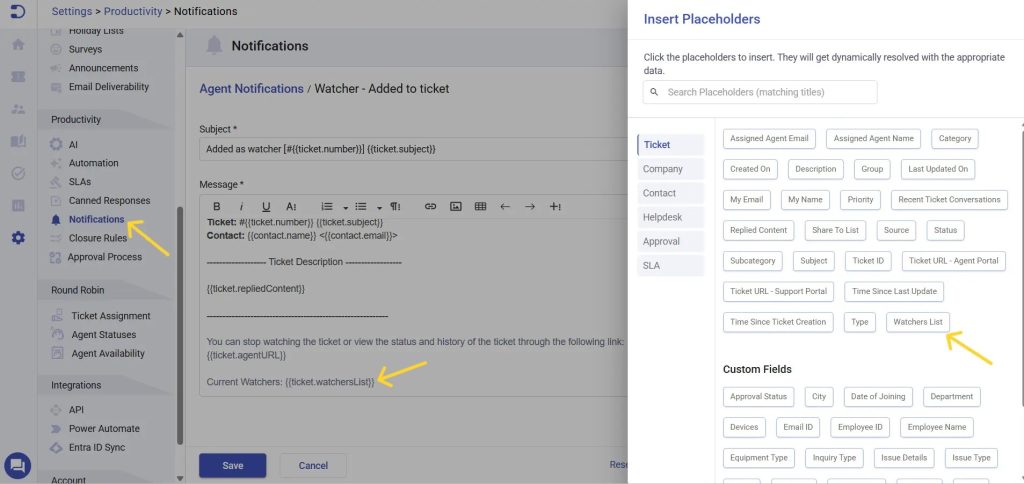The width and height of the screenshot is (1024, 484).
Task: Insert a table into the message
Action: (481, 206)
